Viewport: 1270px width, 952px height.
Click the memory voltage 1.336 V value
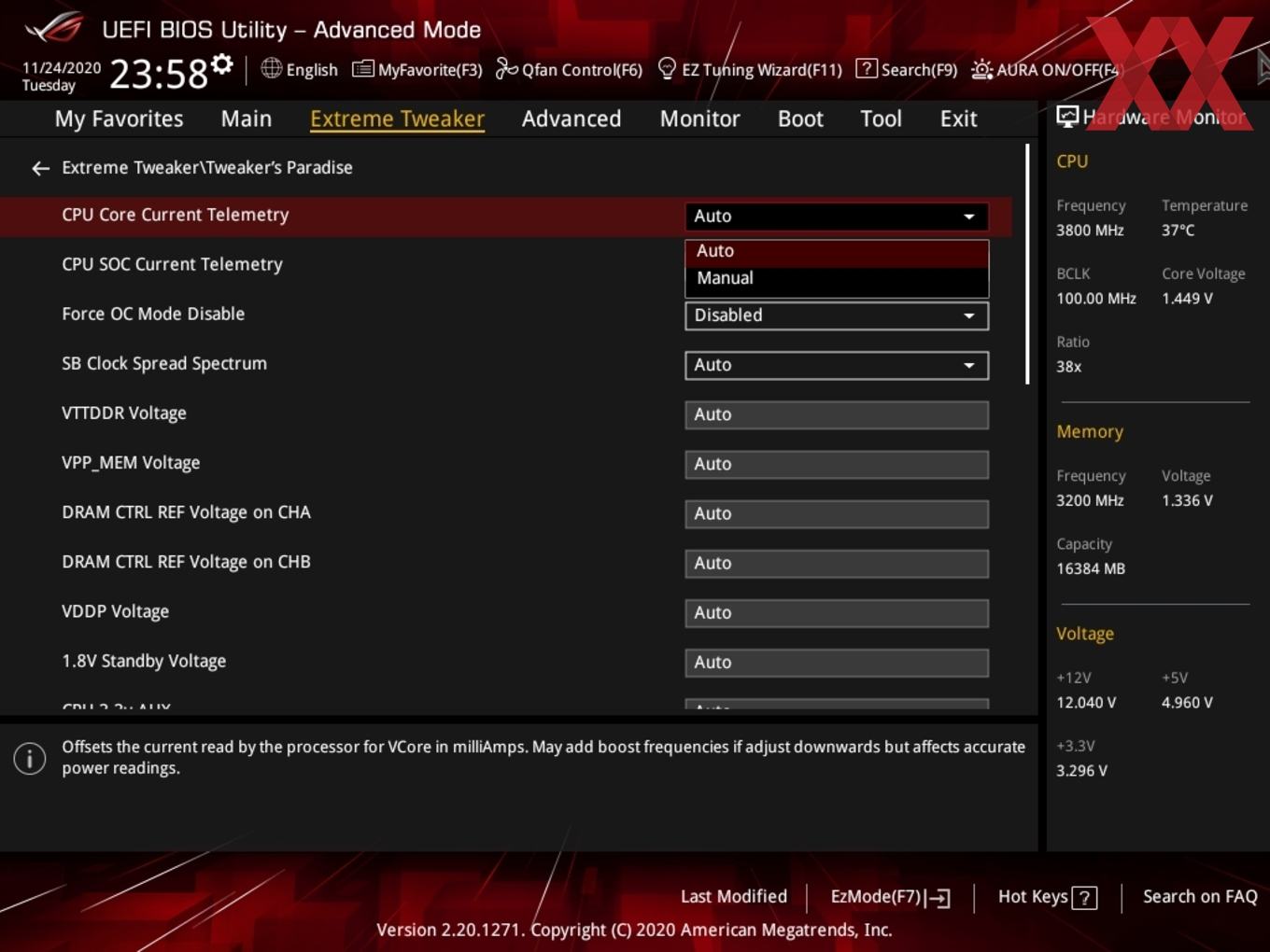(1187, 500)
